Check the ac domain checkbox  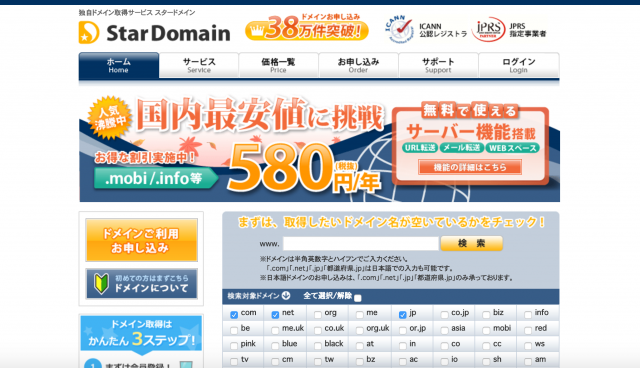point(402,361)
